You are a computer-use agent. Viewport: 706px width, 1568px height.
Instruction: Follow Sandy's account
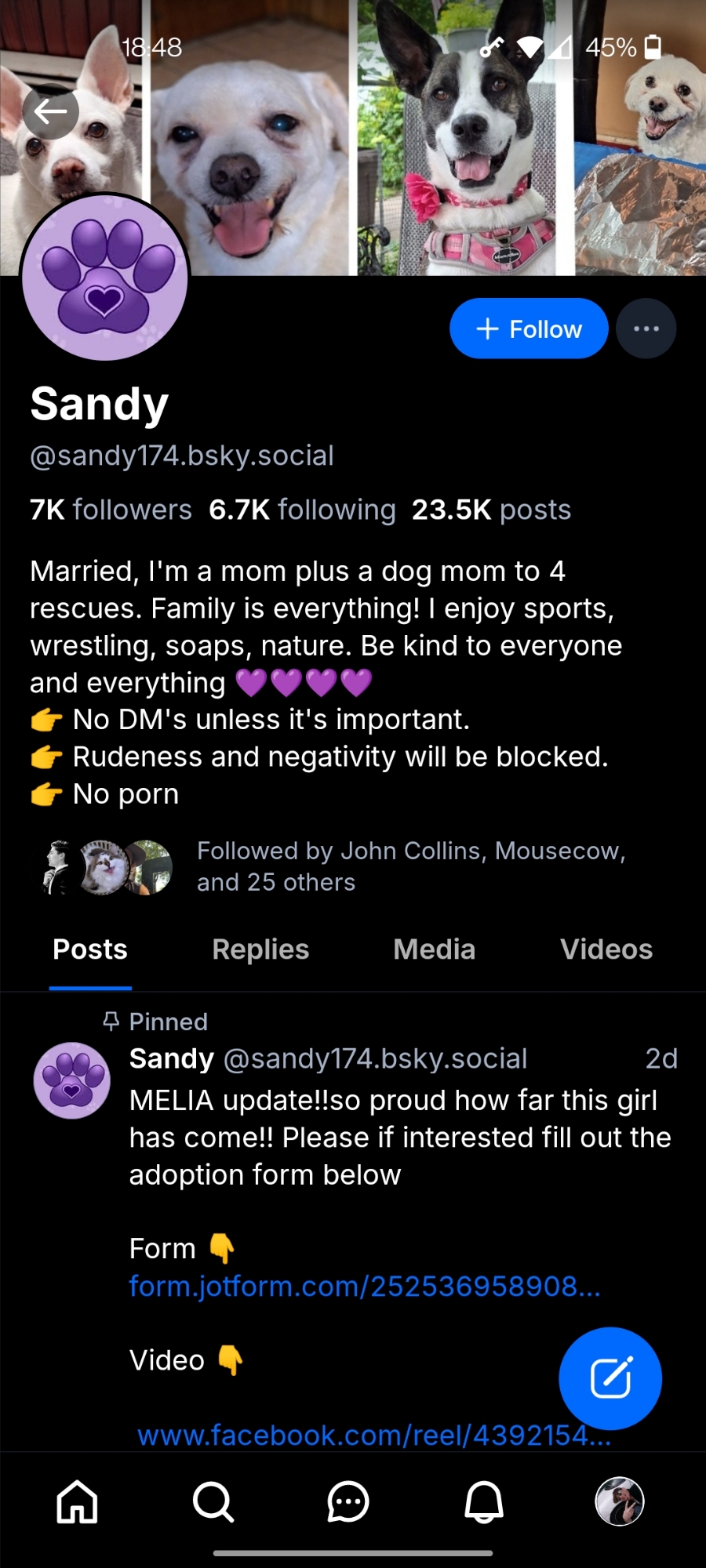coord(529,328)
